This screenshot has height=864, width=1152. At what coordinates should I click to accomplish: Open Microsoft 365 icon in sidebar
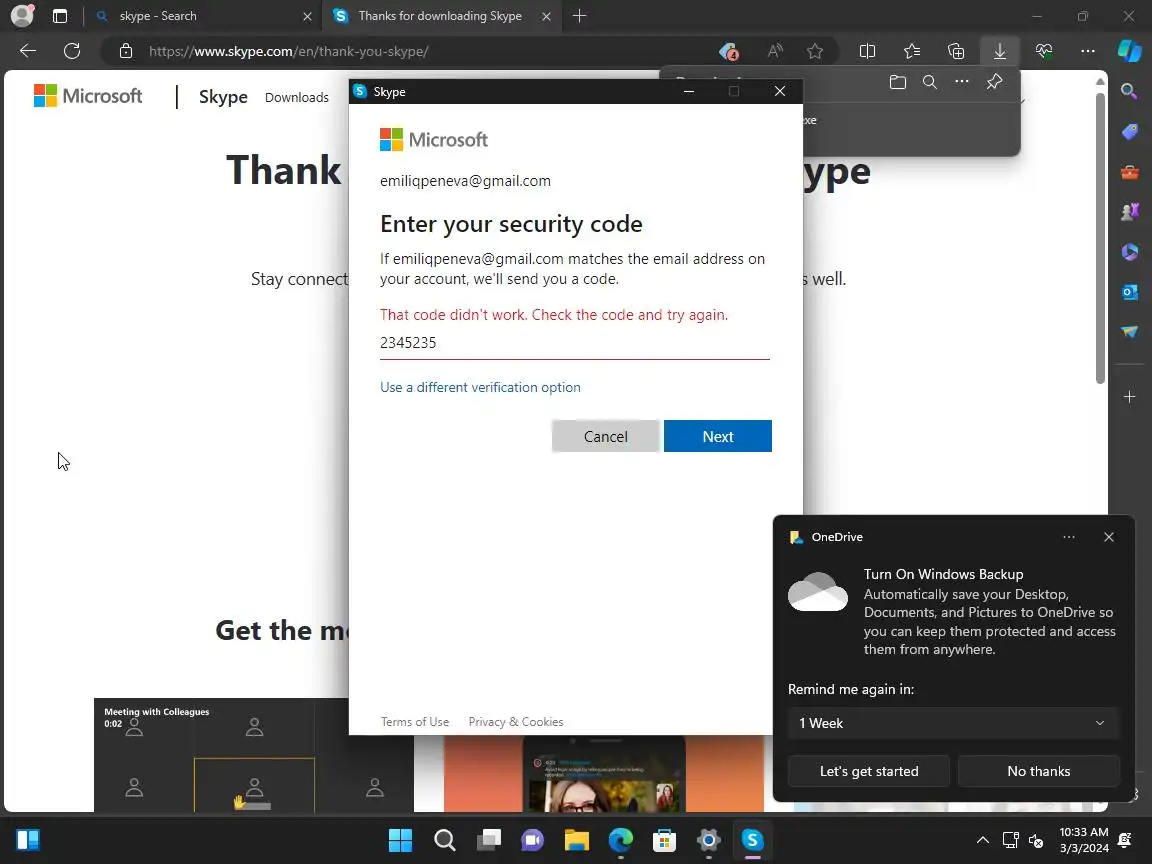1129,252
